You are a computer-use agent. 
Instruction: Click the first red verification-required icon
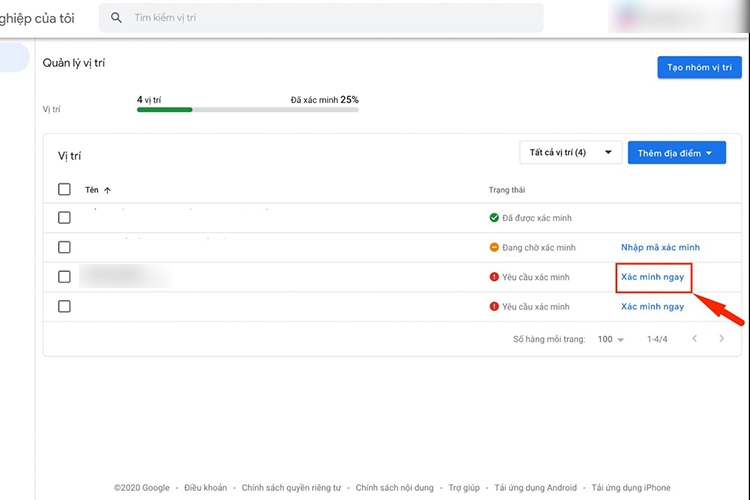(494, 277)
